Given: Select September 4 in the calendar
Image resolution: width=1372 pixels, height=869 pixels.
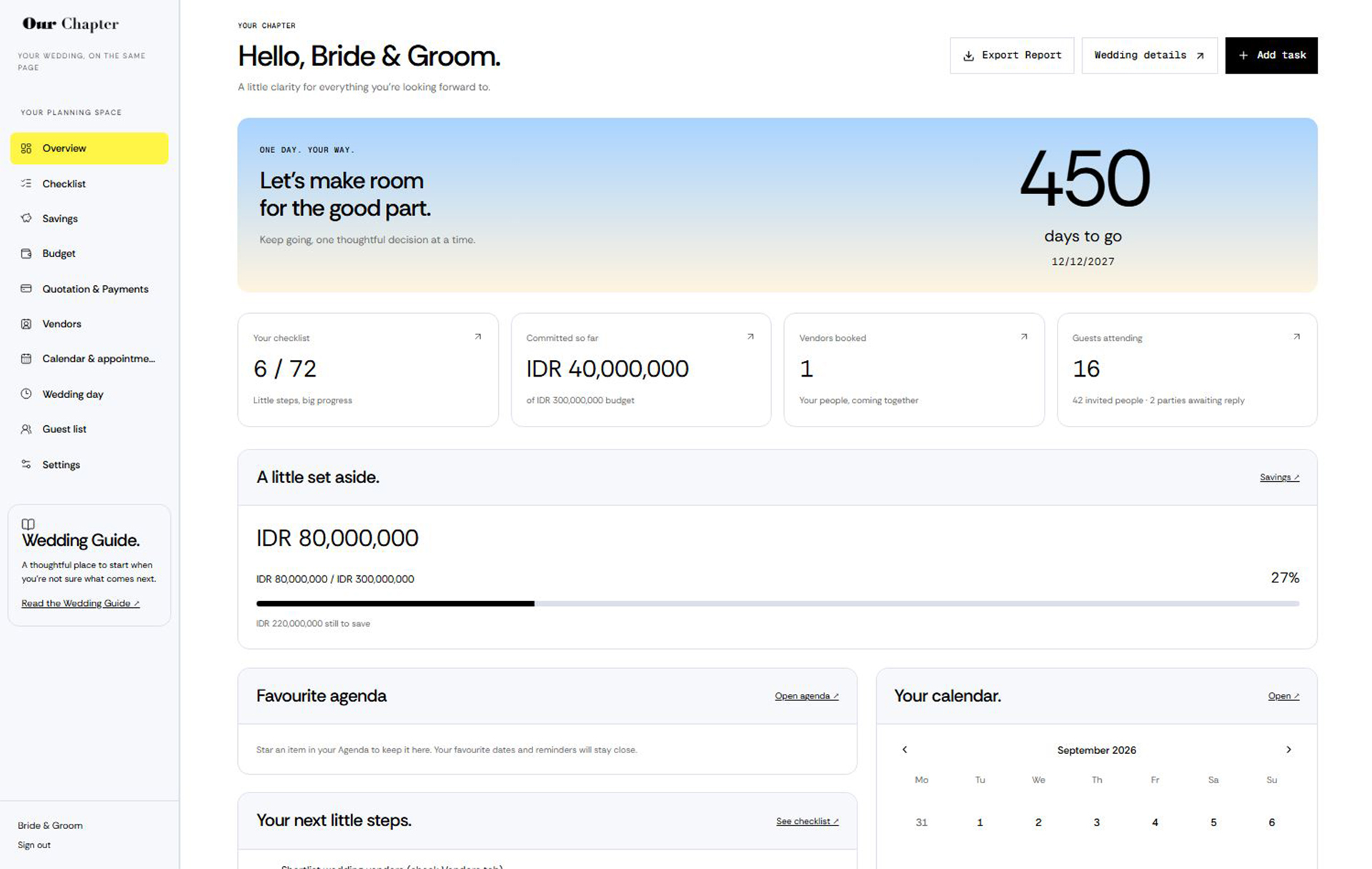Looking at the screenshot, I should 1155,823.
